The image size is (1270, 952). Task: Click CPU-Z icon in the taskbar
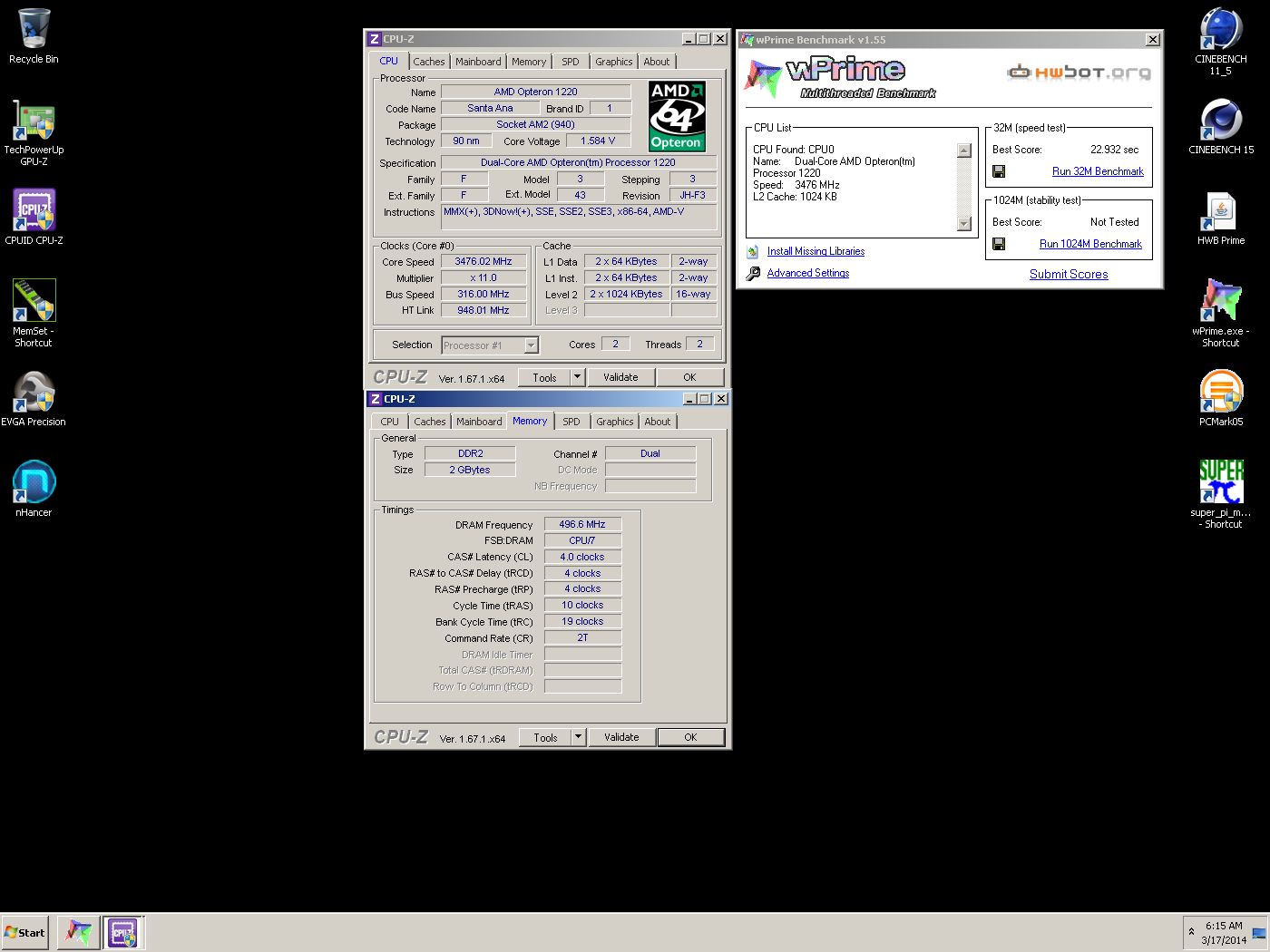pos(122,932)
